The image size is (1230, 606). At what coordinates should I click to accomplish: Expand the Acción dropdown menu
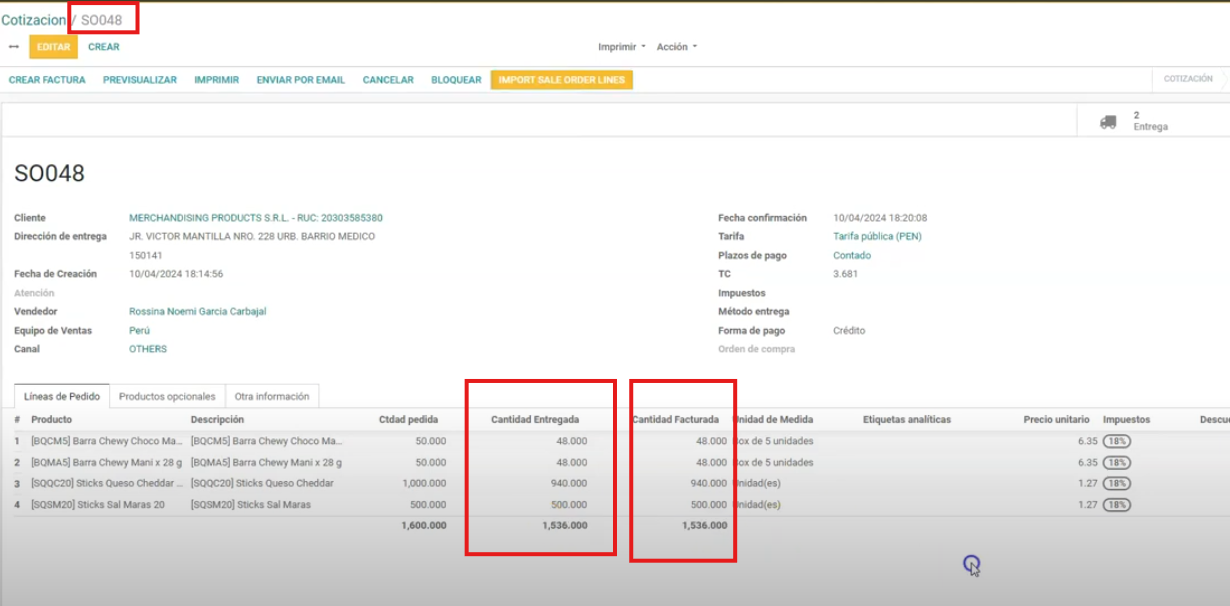point(676,47)
